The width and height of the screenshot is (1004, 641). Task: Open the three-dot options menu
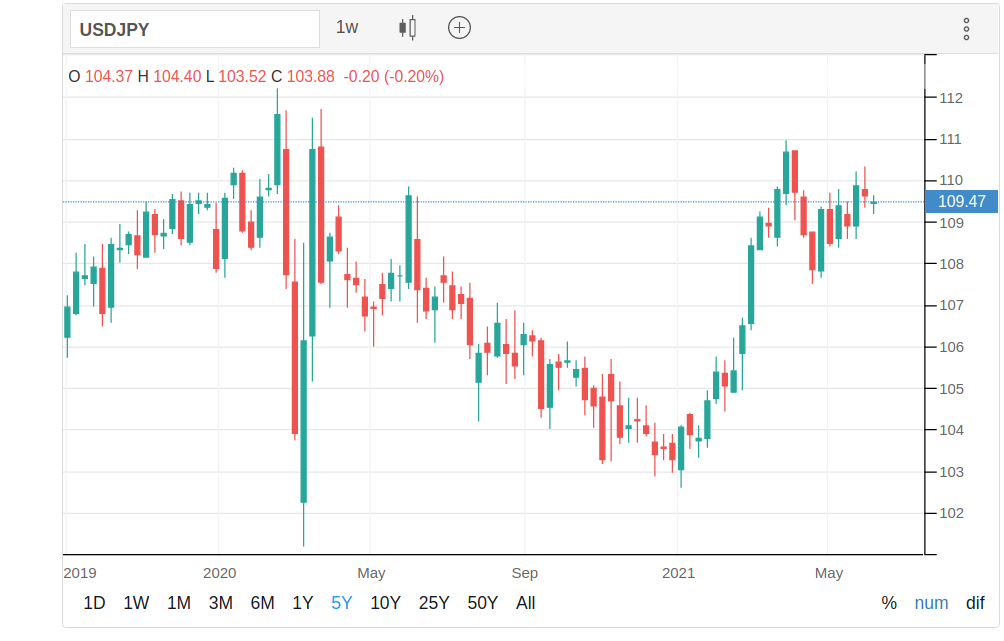pos(966,29)
